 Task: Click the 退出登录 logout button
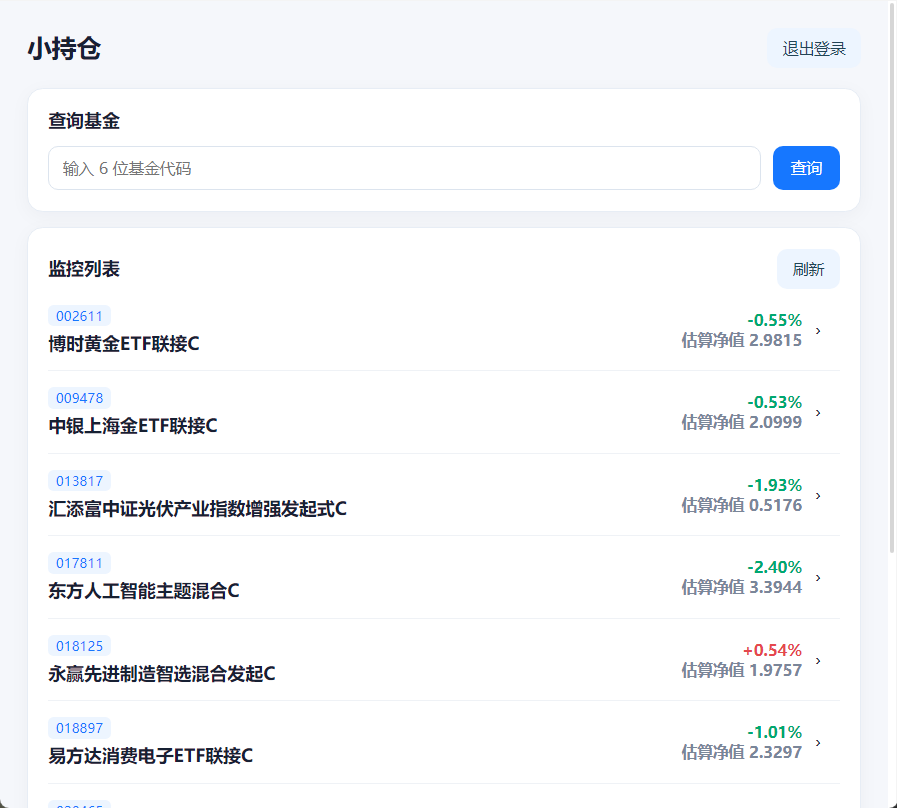click(813, 48)
